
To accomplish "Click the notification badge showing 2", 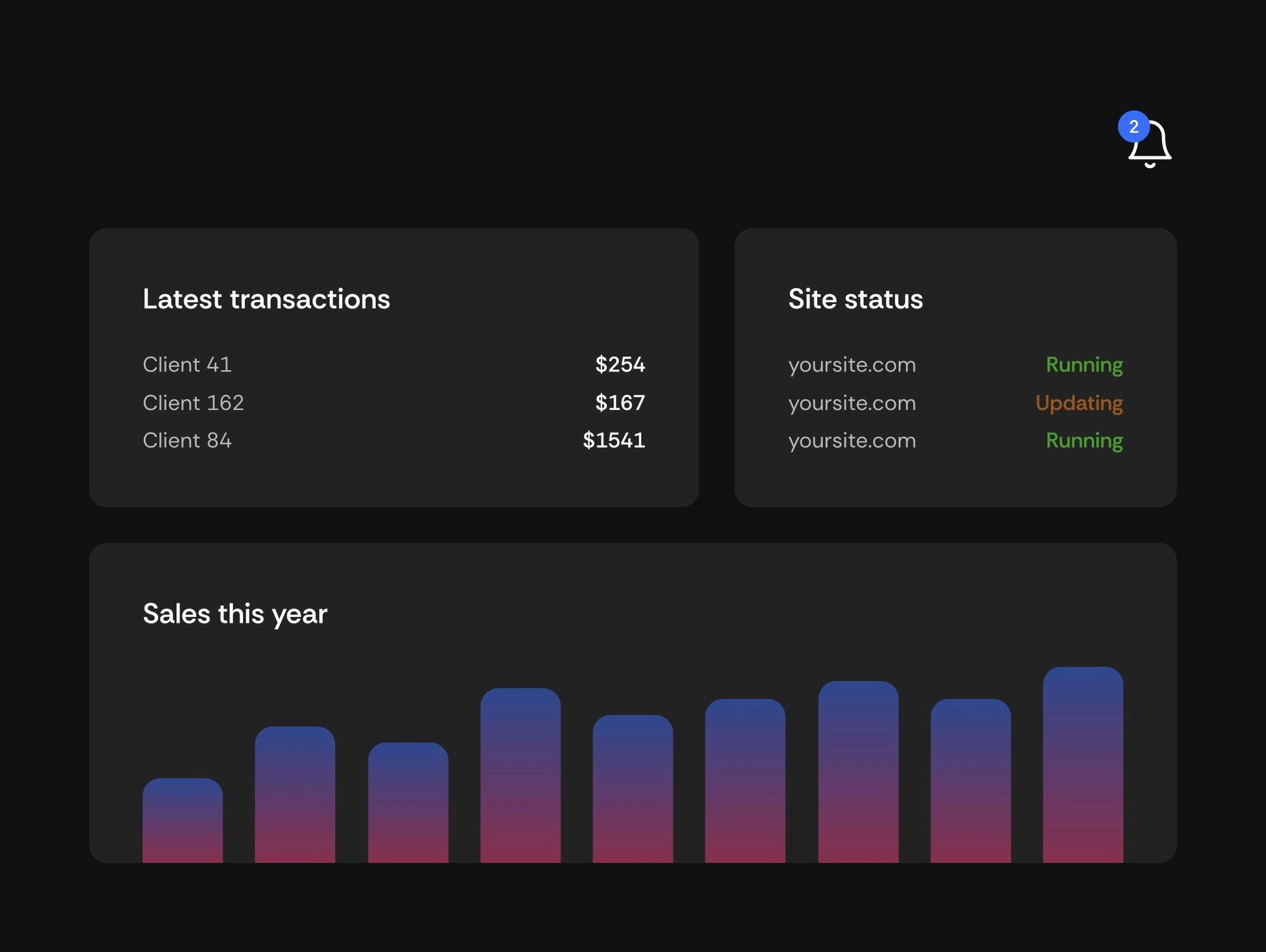I will point(1134,127).
